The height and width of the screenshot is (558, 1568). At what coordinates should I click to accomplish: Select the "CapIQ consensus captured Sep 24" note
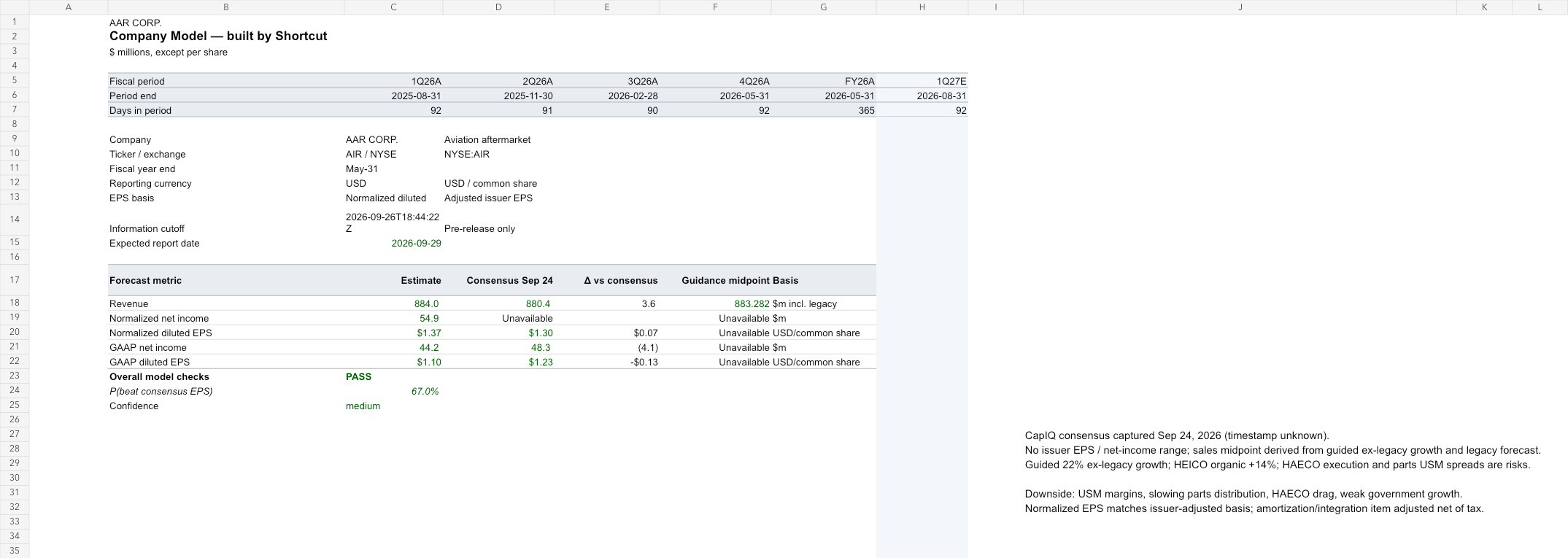1177,435
